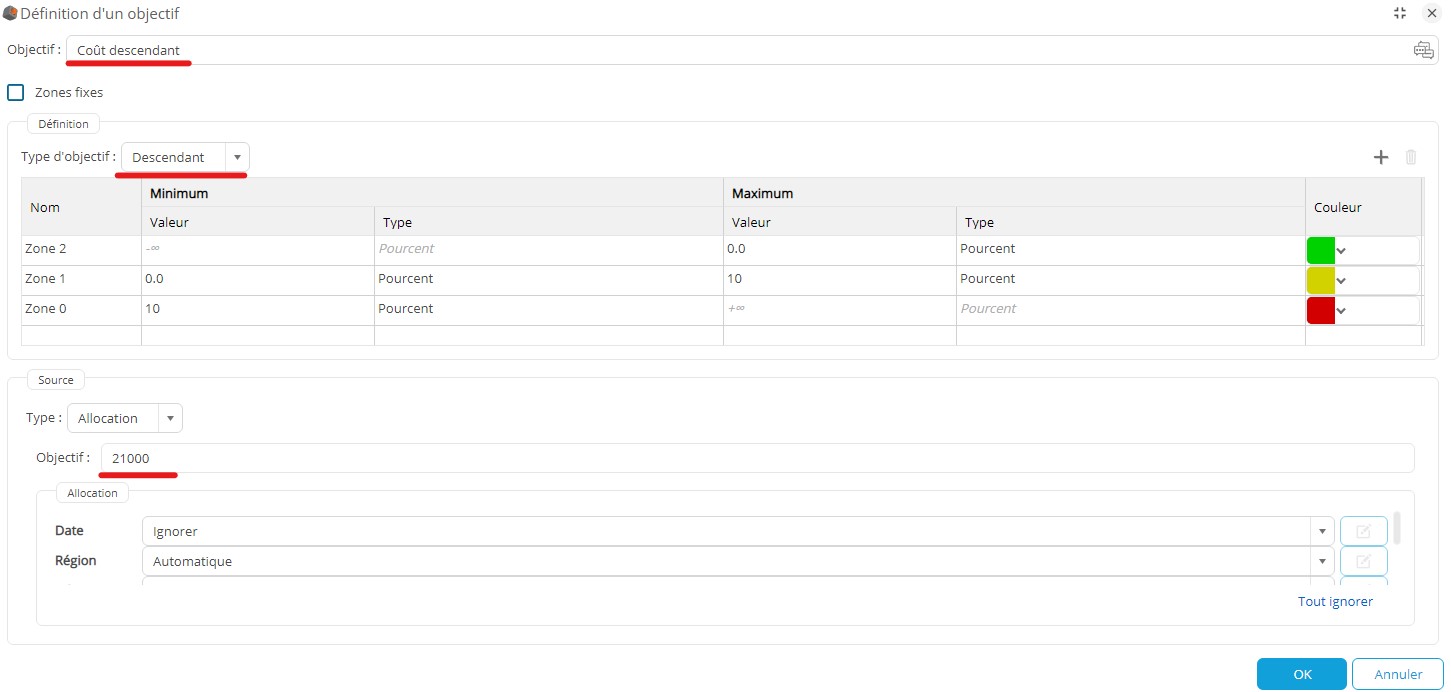Enable the Zones fixes checkbox
Image resolution: width=1451 pixels, height=692 pixels.
tap(16, 92)
